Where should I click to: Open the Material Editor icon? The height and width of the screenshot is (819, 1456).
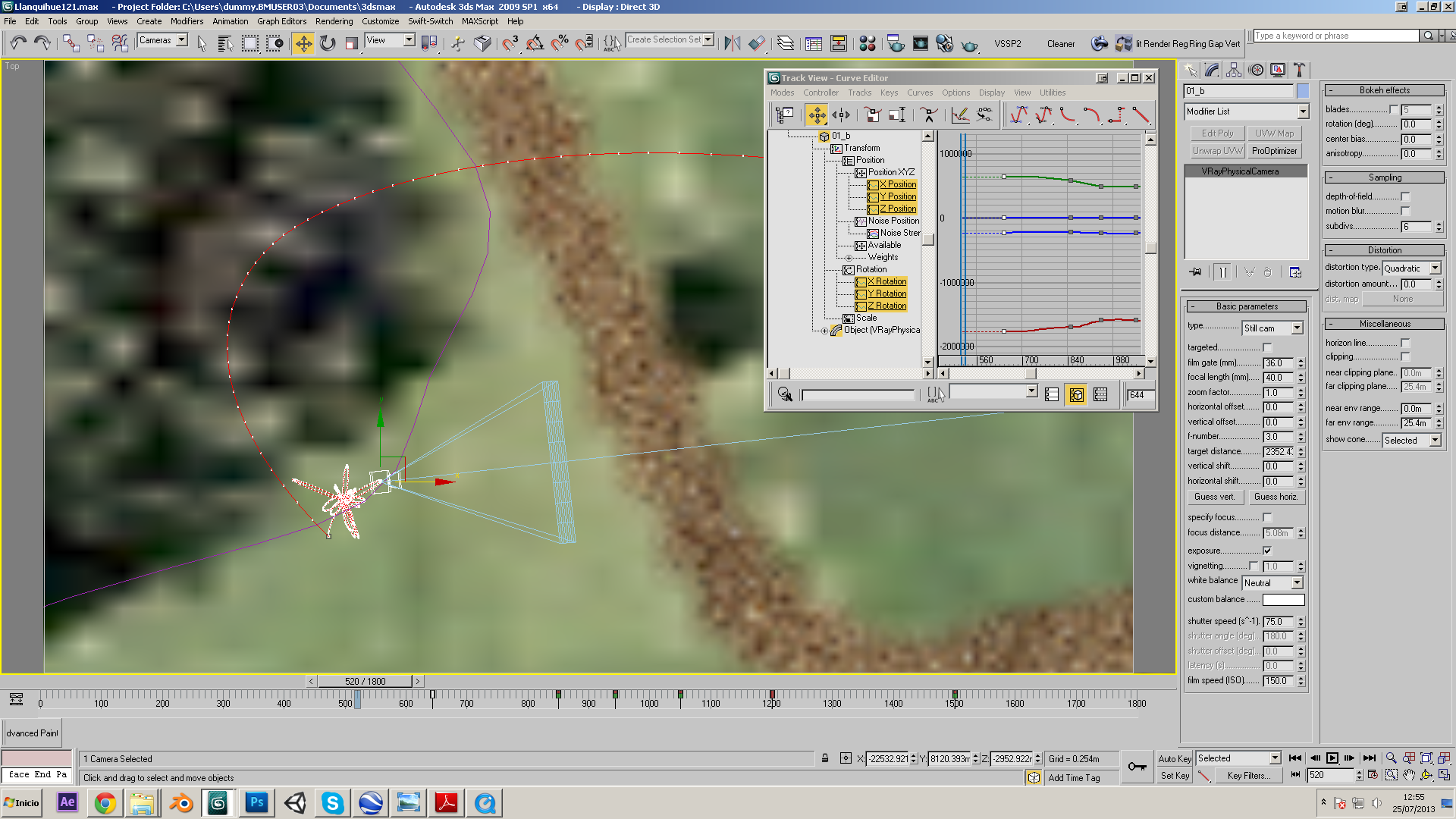point(868,44)
